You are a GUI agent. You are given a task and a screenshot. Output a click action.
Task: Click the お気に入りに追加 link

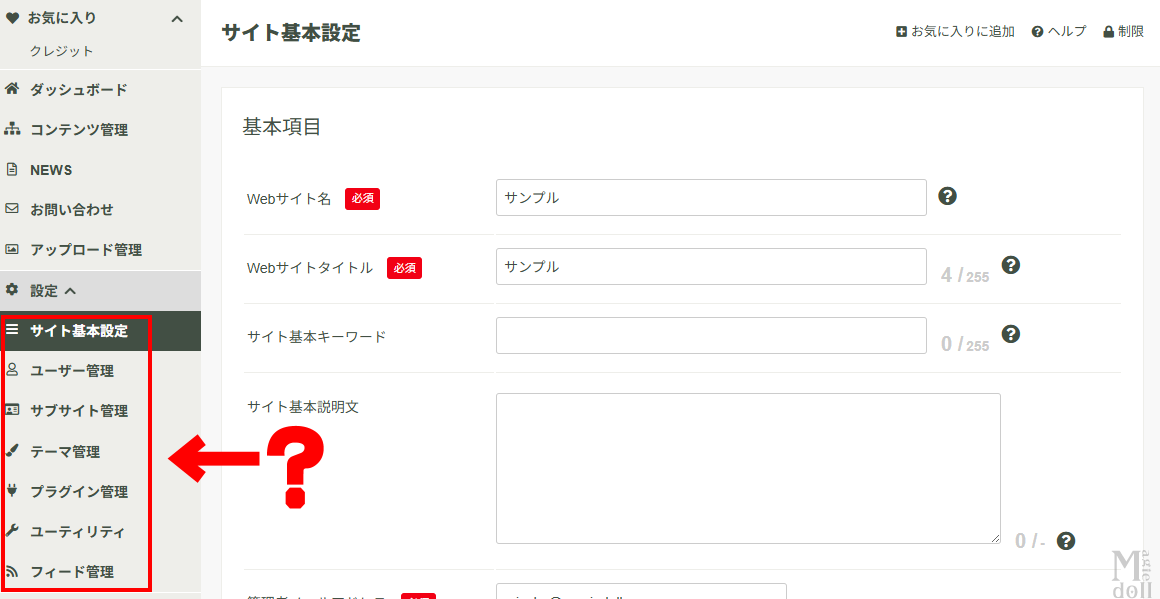tap(955, 32)
